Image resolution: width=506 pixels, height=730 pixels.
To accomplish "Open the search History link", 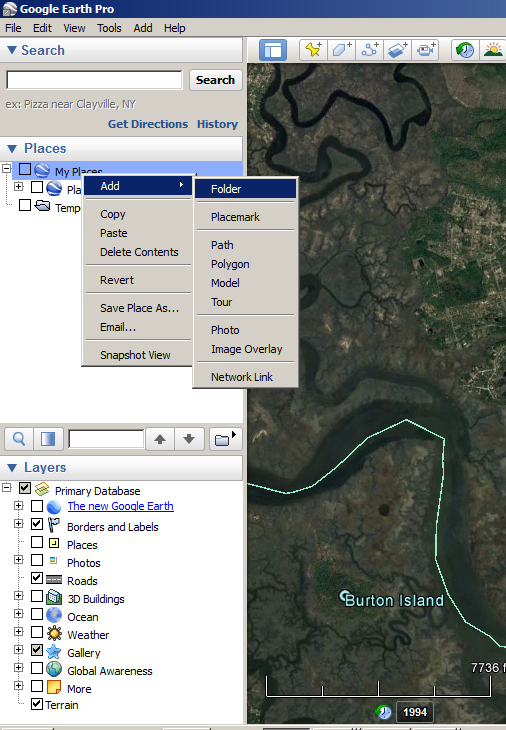I will [x=217, y=124].
